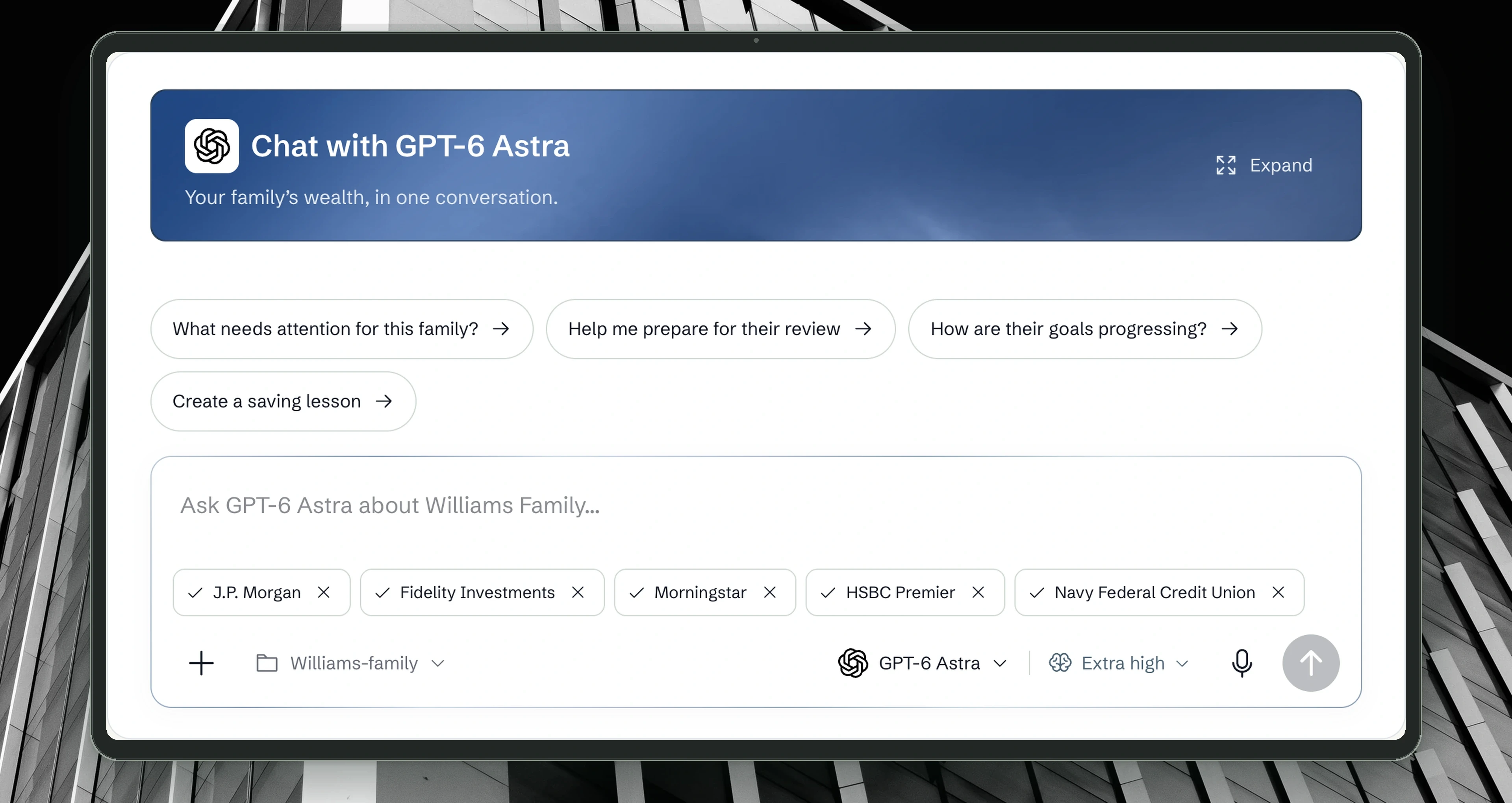Image resolution: width=1512 pixels, height=803 pixels.
Task: Open the Extra high reasoning dropdown
Action: pos(1119,663)
